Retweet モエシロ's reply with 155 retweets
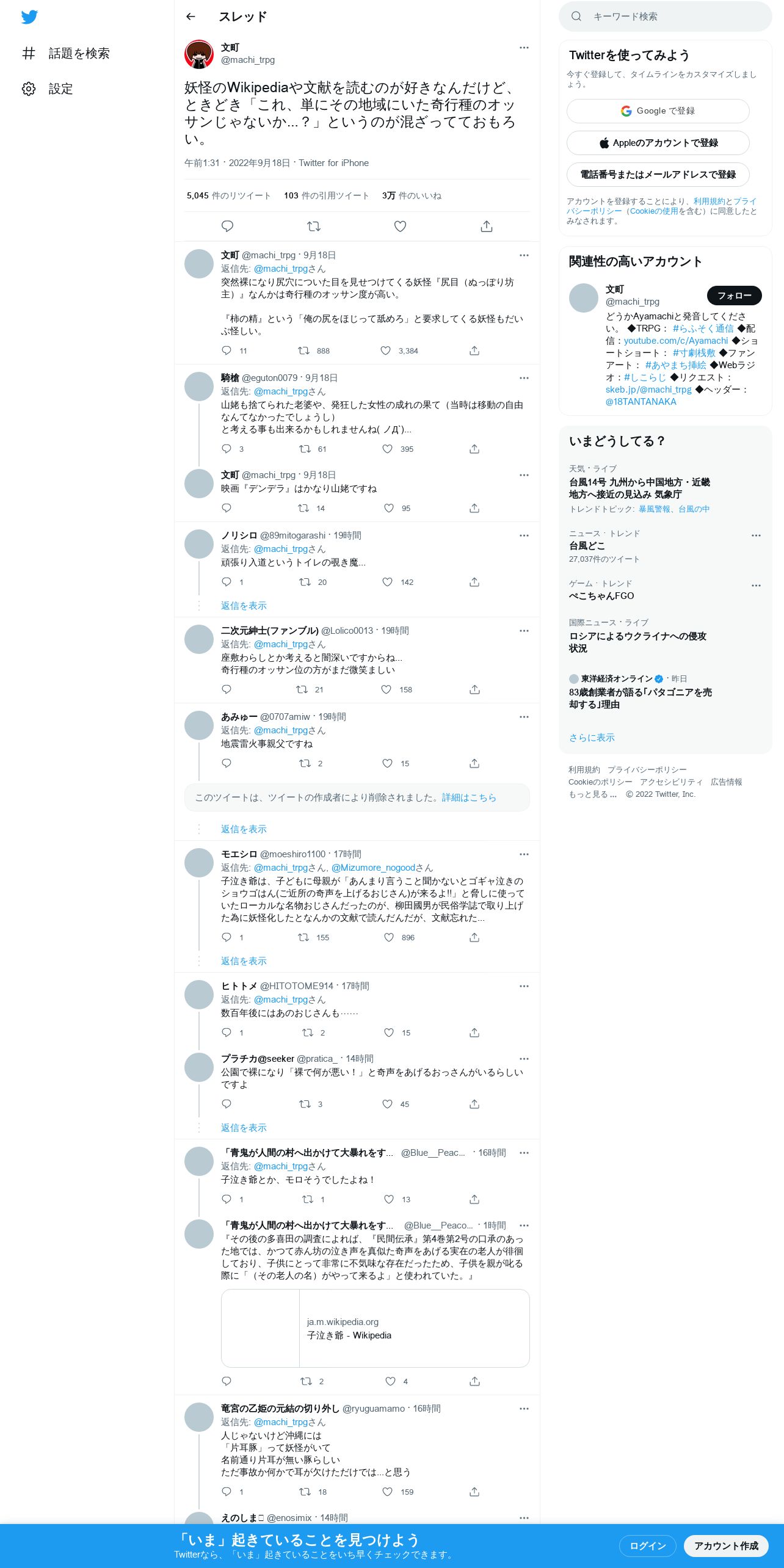Viewport: 784px width, 1568px height. pyautogui.click(x=303, y=937)
